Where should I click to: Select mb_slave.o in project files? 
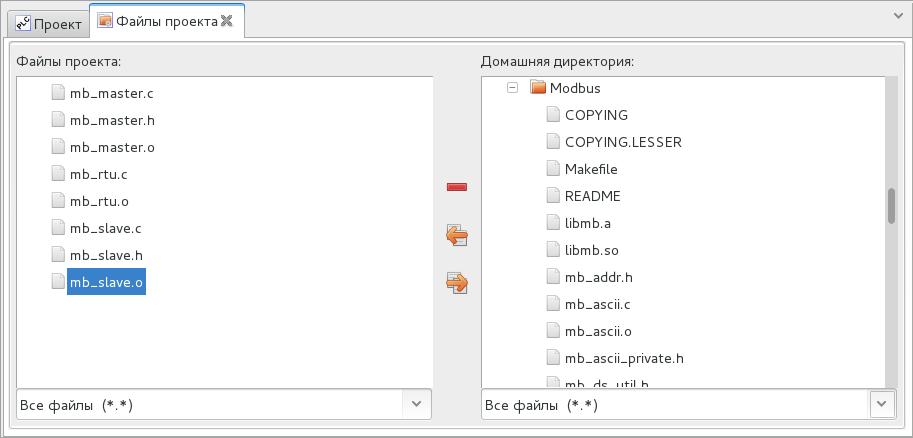tap(106, 282)
